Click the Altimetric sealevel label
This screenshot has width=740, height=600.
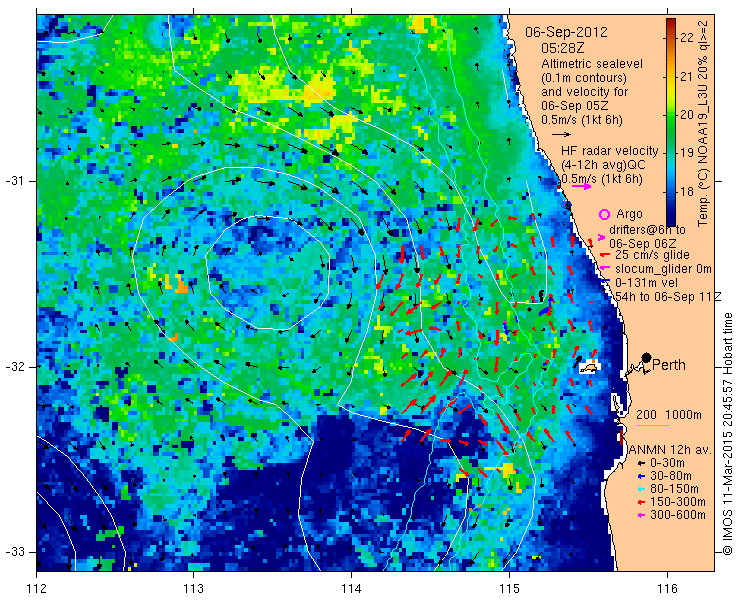click(x=592, y=64)
